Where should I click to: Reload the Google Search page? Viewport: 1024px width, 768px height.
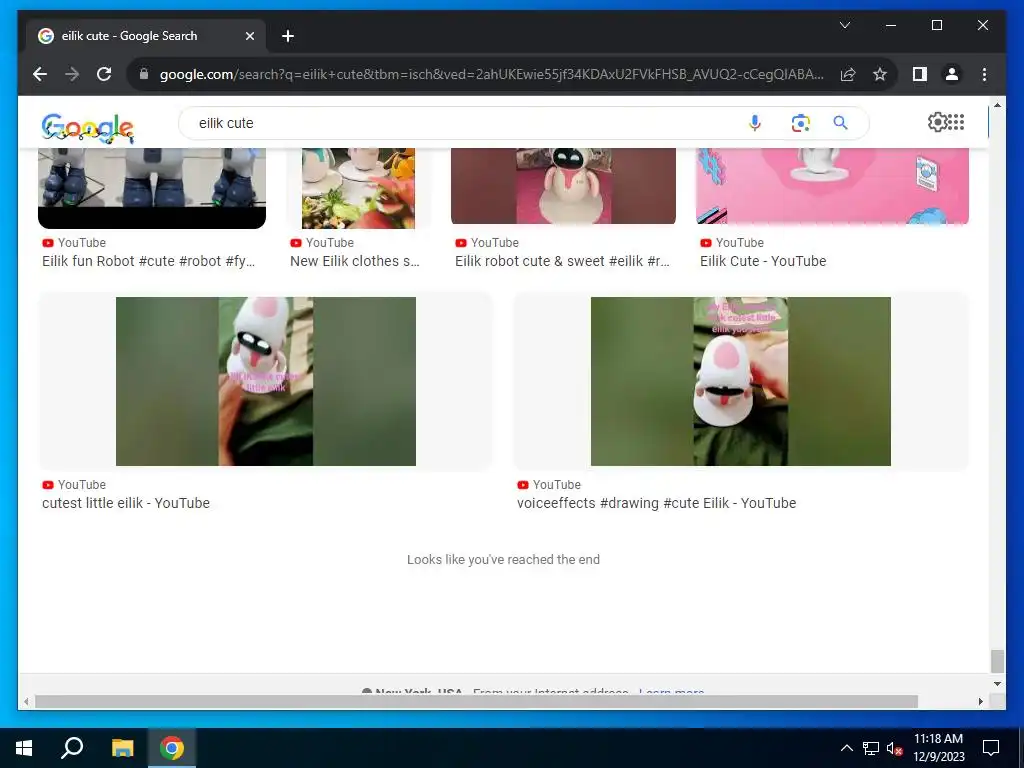pos(104,74)
